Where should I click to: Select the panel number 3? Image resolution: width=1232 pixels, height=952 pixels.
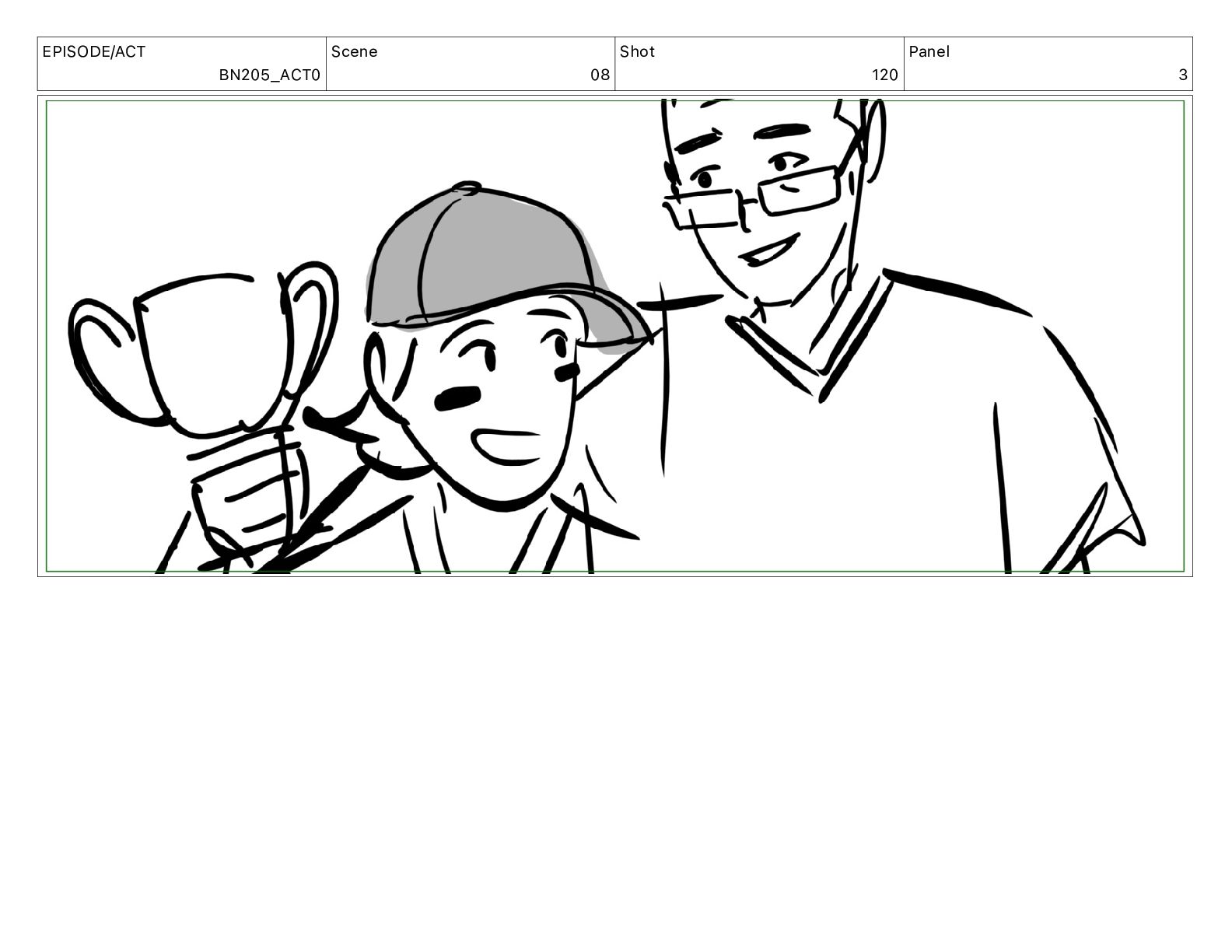[x=1183, y=75]
